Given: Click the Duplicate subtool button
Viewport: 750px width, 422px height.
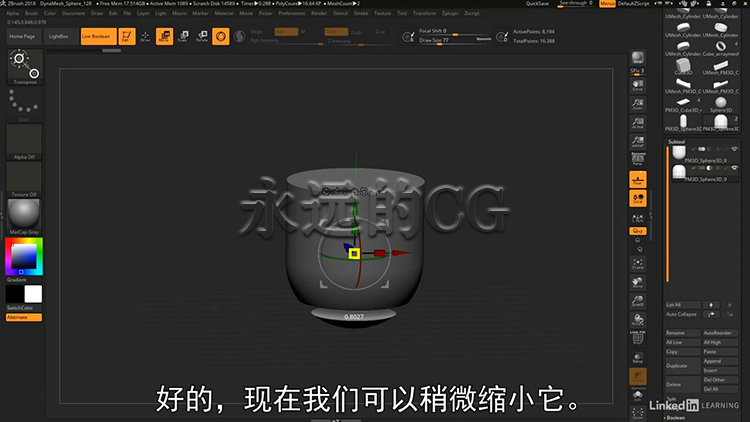Looking at the screenshot, I should pyautogui.click(x=683, y=366).
